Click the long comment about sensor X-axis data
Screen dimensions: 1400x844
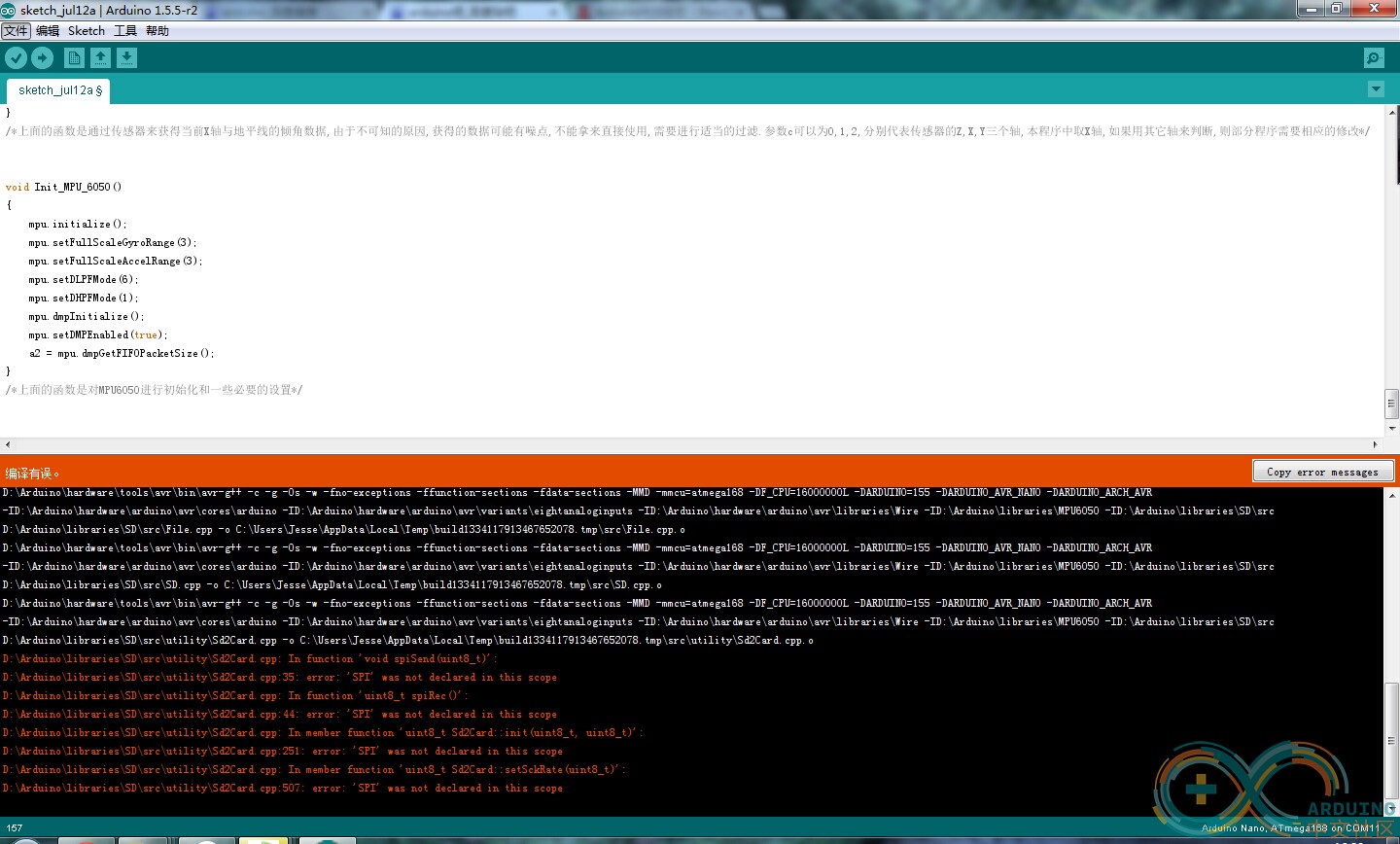coord(687,131)
